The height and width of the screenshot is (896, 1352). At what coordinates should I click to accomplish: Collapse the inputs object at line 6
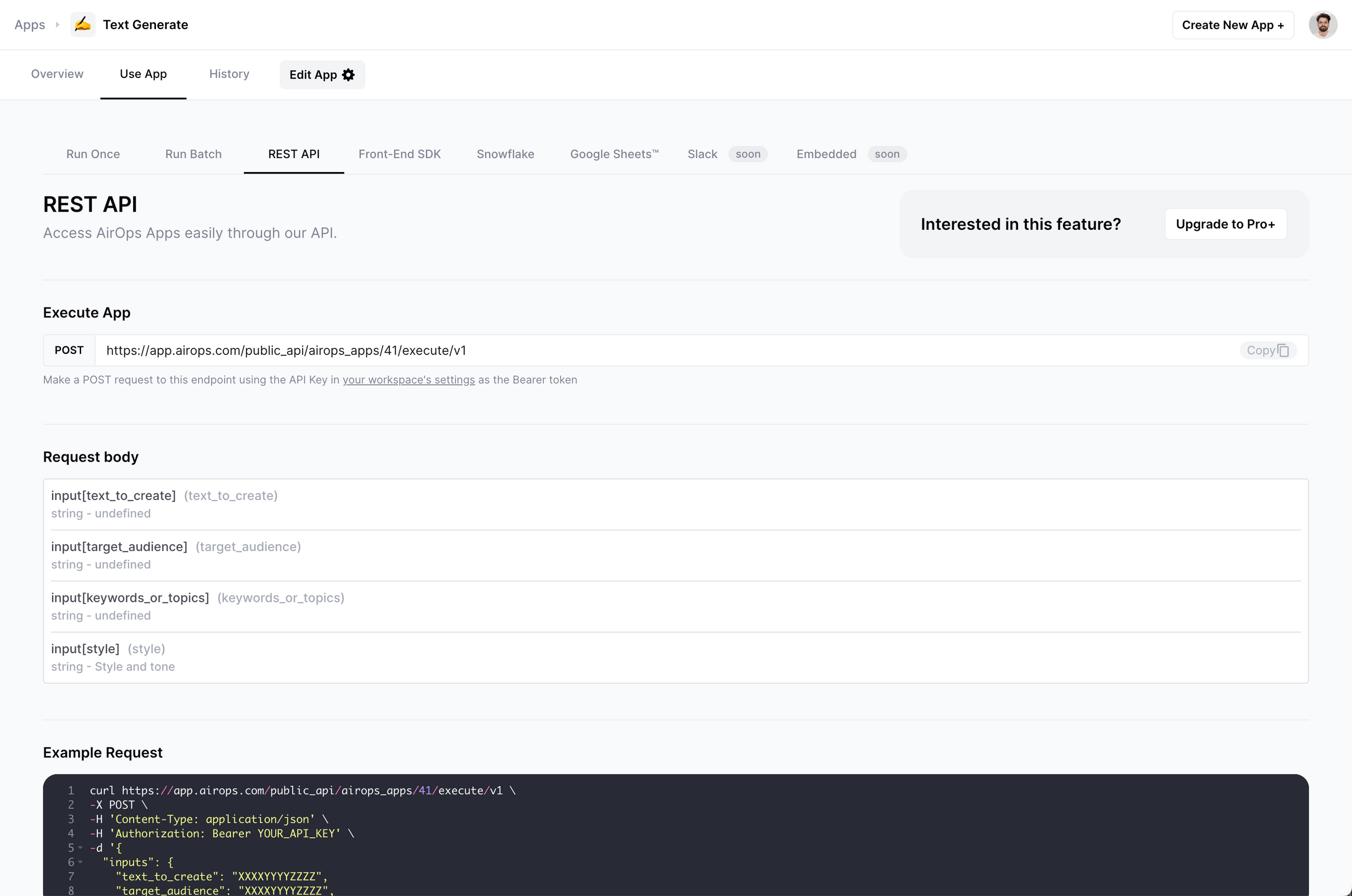(x=80, y=862)
